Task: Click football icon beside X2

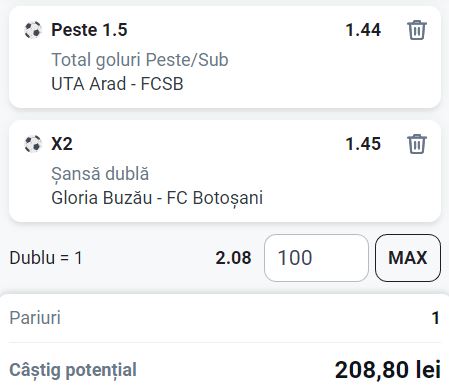Action: [x=33, y=144]
